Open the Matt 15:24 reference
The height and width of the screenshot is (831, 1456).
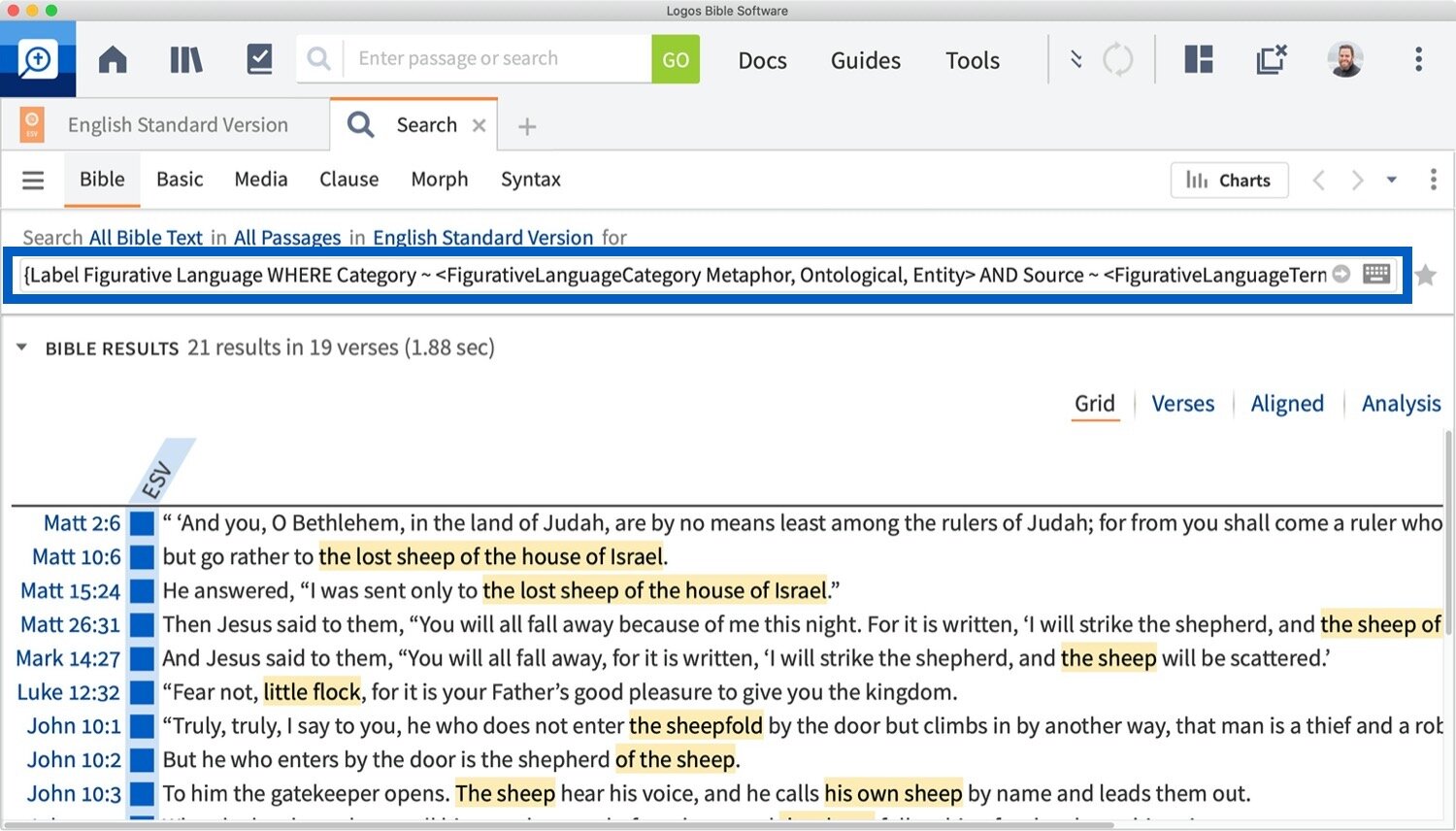[71, 591]
